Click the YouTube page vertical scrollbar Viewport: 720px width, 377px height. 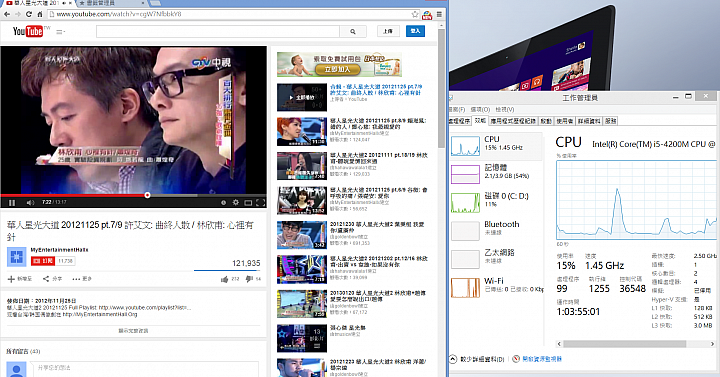coord(441,88)
